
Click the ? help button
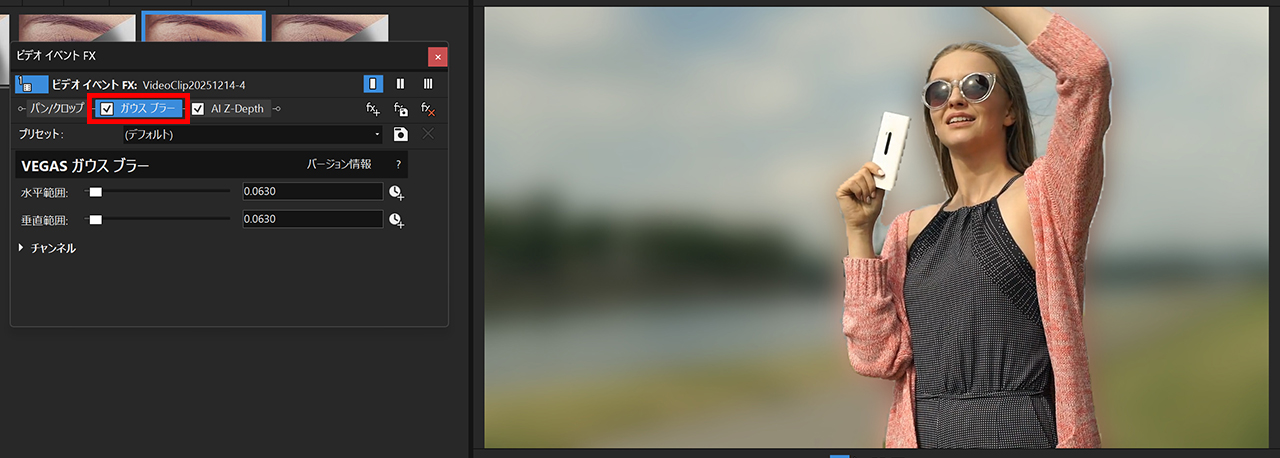(398, 164)
